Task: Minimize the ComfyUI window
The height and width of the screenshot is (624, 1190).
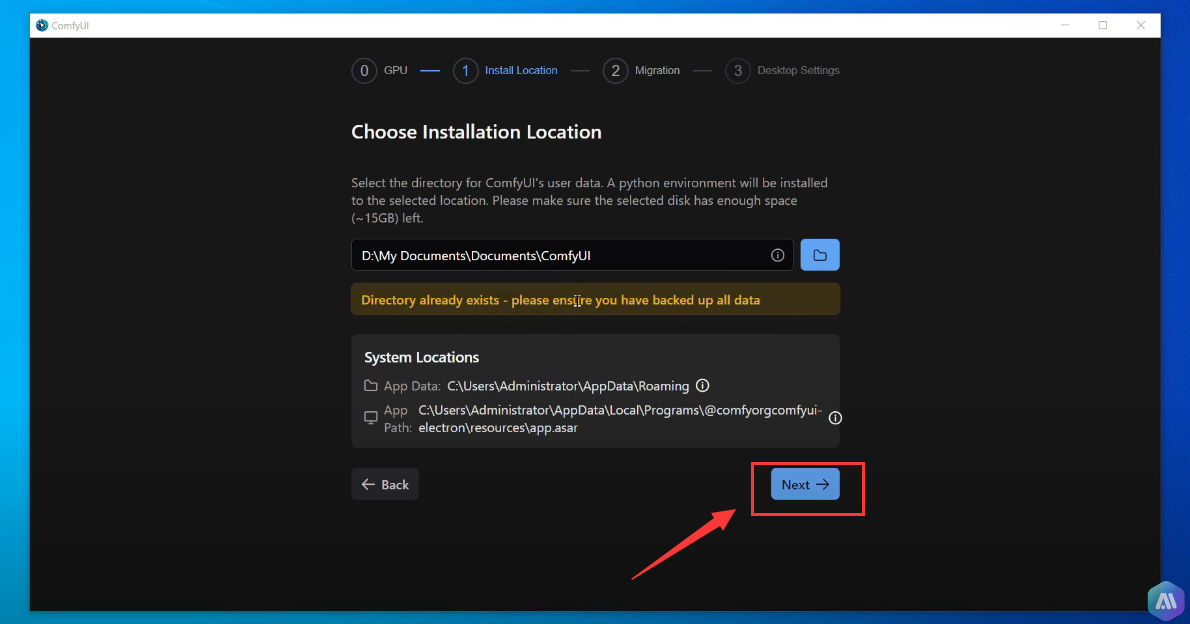Action: click(x=1065, y=25)
